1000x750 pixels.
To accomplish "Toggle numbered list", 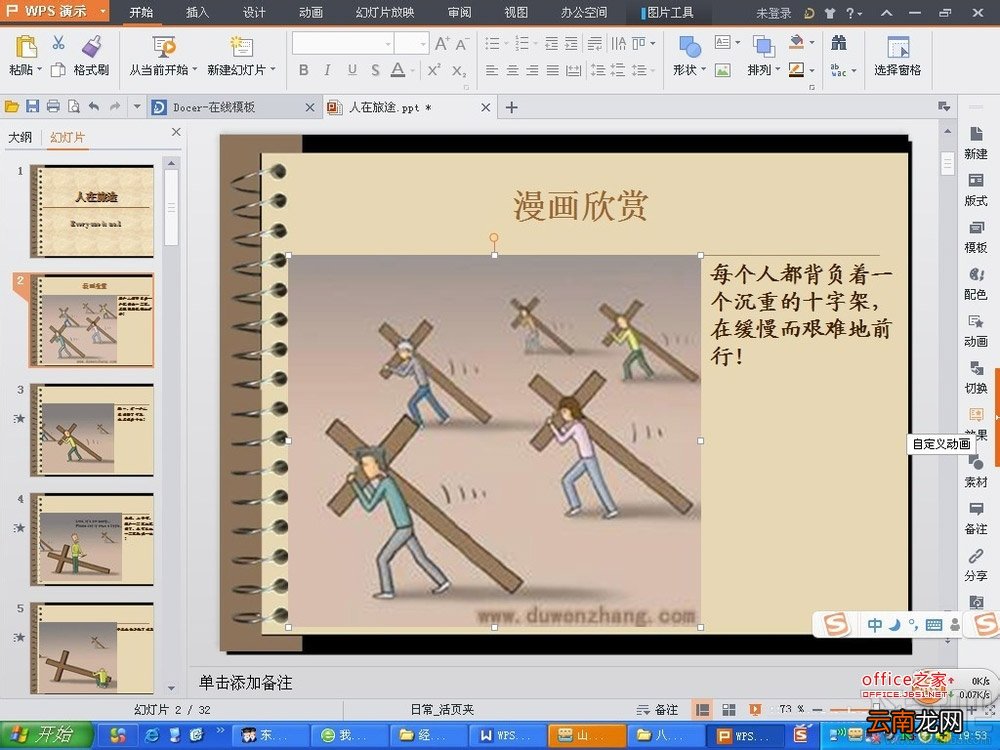I will click(x=522, y=43).
